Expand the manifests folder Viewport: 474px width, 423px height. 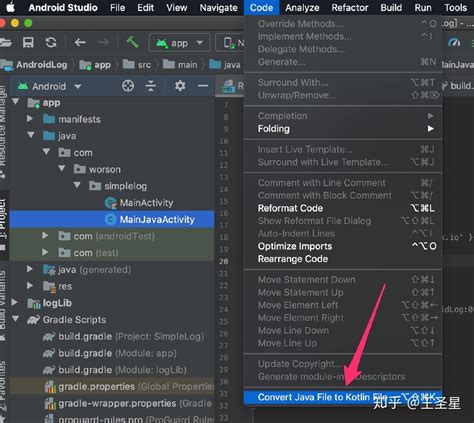pyautogui.click(x=30, y=118)
